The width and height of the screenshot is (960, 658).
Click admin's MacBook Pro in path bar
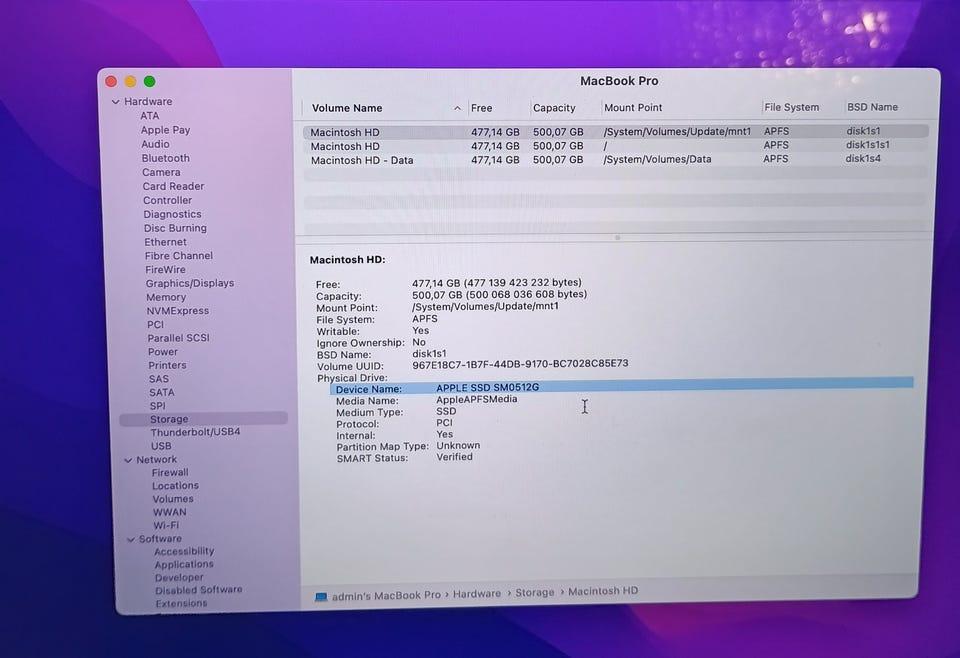tap(386, 596)
